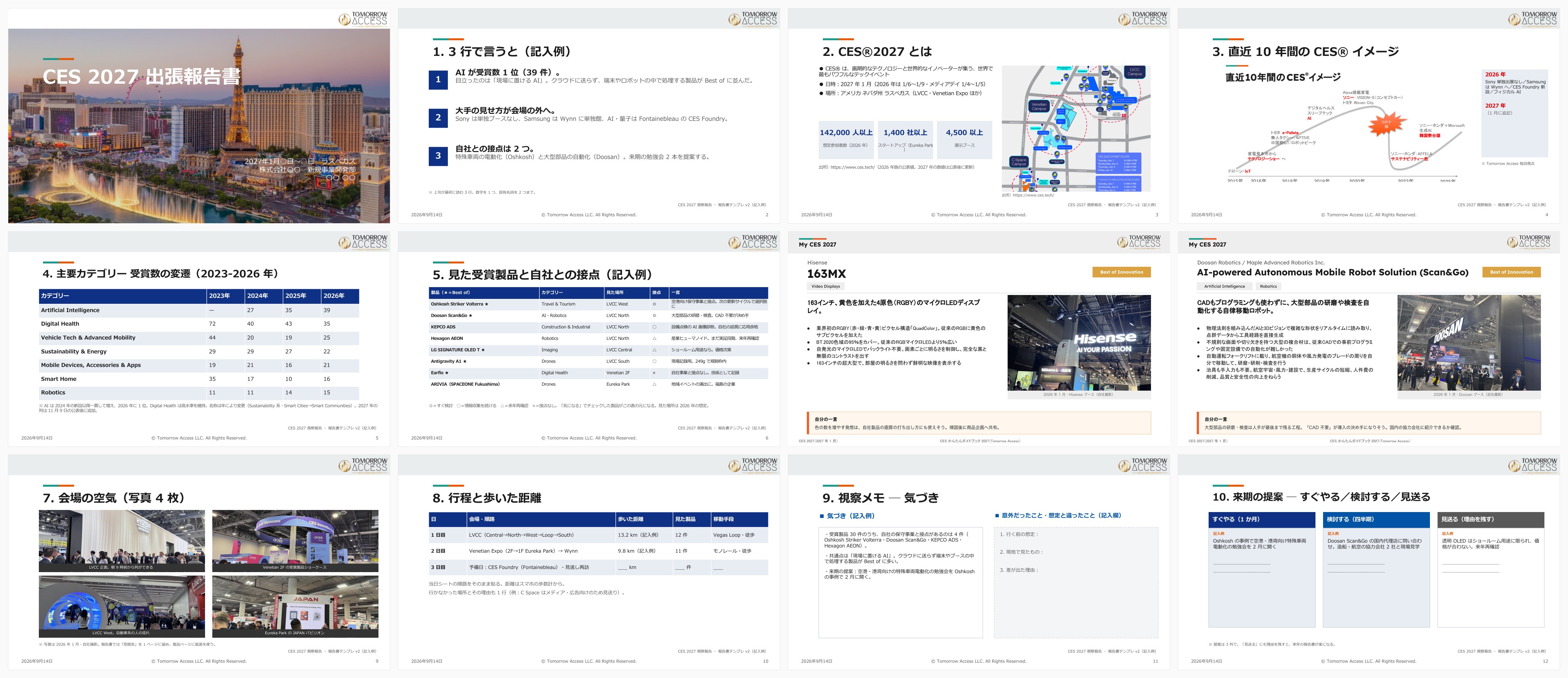The height and width of the screenshot is (678, 1568).
Task: Click the 見送る(理由を残す) column header
Action: pos(1491,520)
